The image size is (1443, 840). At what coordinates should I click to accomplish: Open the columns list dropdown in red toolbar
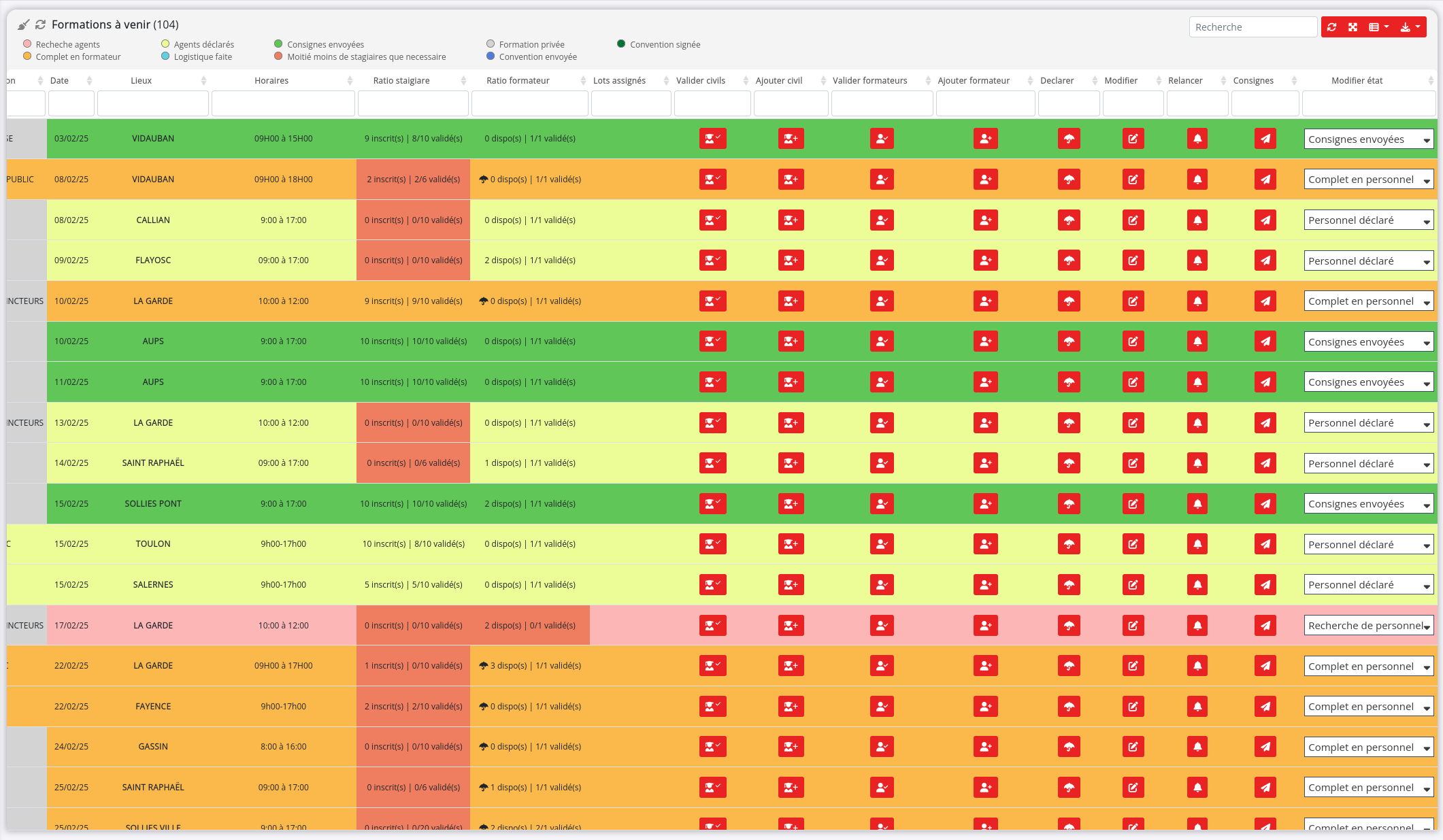coord(1378,27)
